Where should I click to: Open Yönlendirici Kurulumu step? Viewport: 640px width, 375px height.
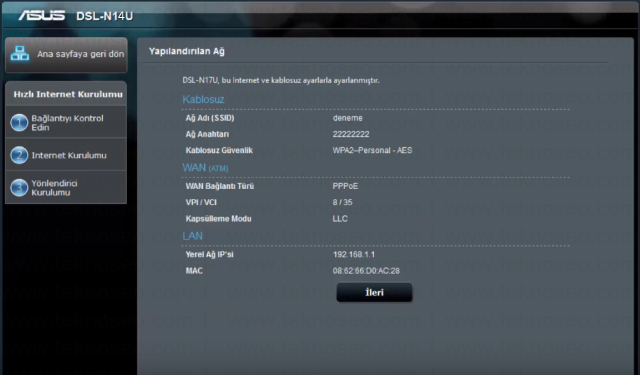pyautogui.click(x=66, y=187)
